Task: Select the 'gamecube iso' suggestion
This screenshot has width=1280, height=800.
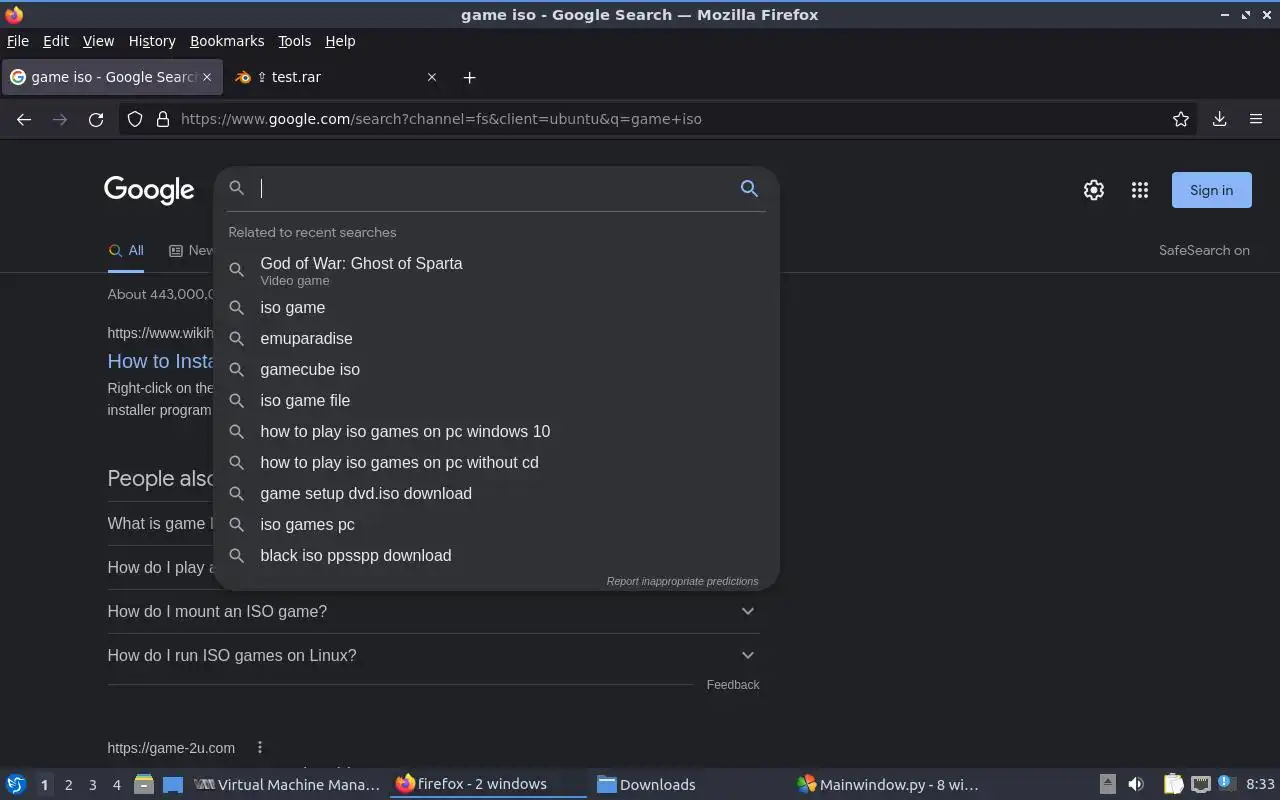Action: point(496,369)
